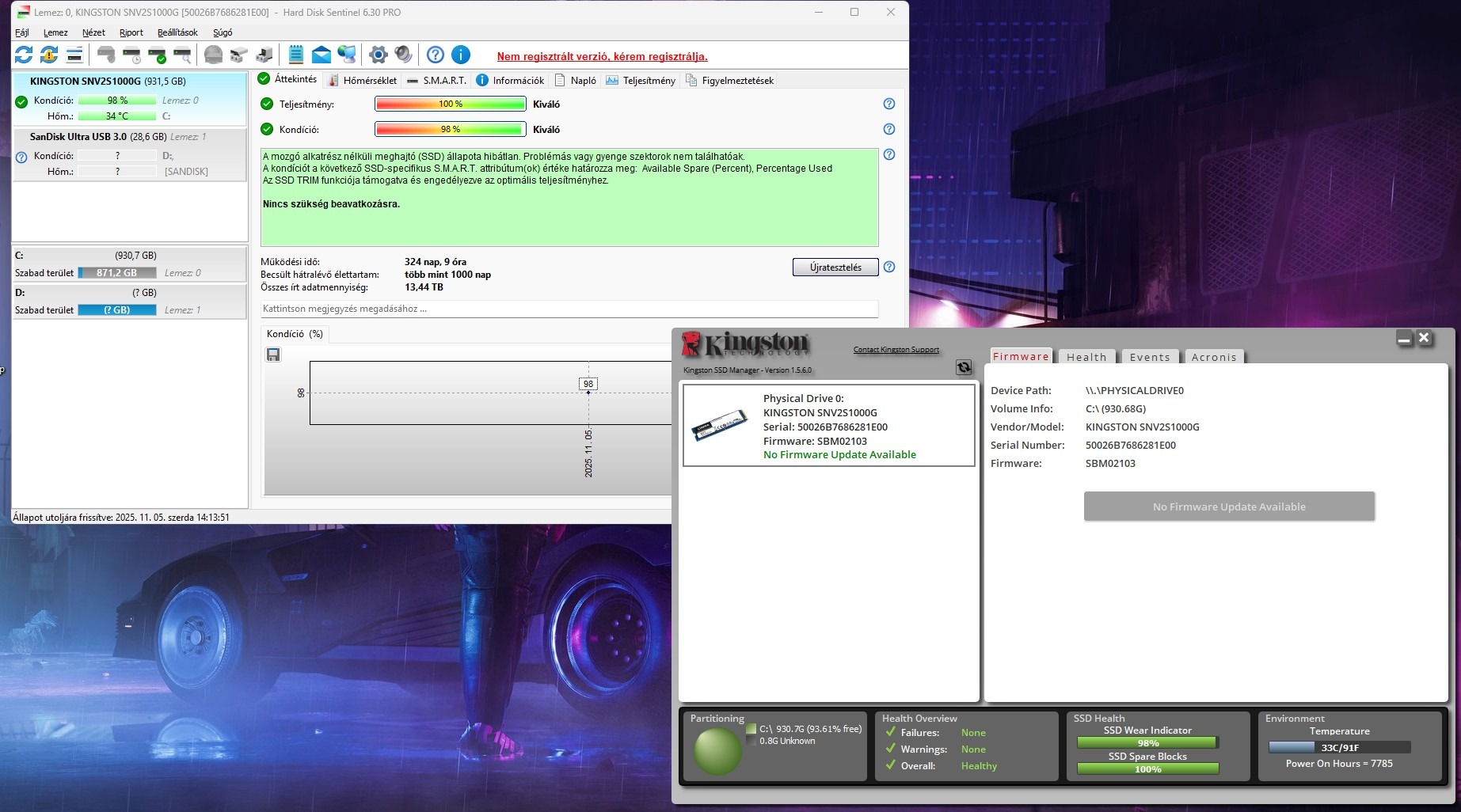Screen dimensions: 1461x812
Task: Open the Riport menu
Action: point(131,32)
